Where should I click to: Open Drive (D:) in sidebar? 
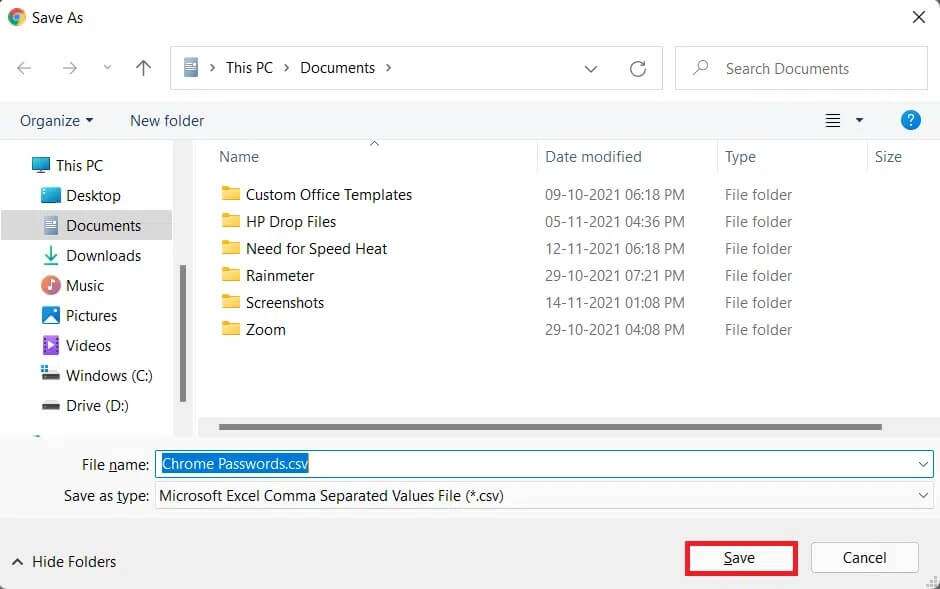point(97,406)
